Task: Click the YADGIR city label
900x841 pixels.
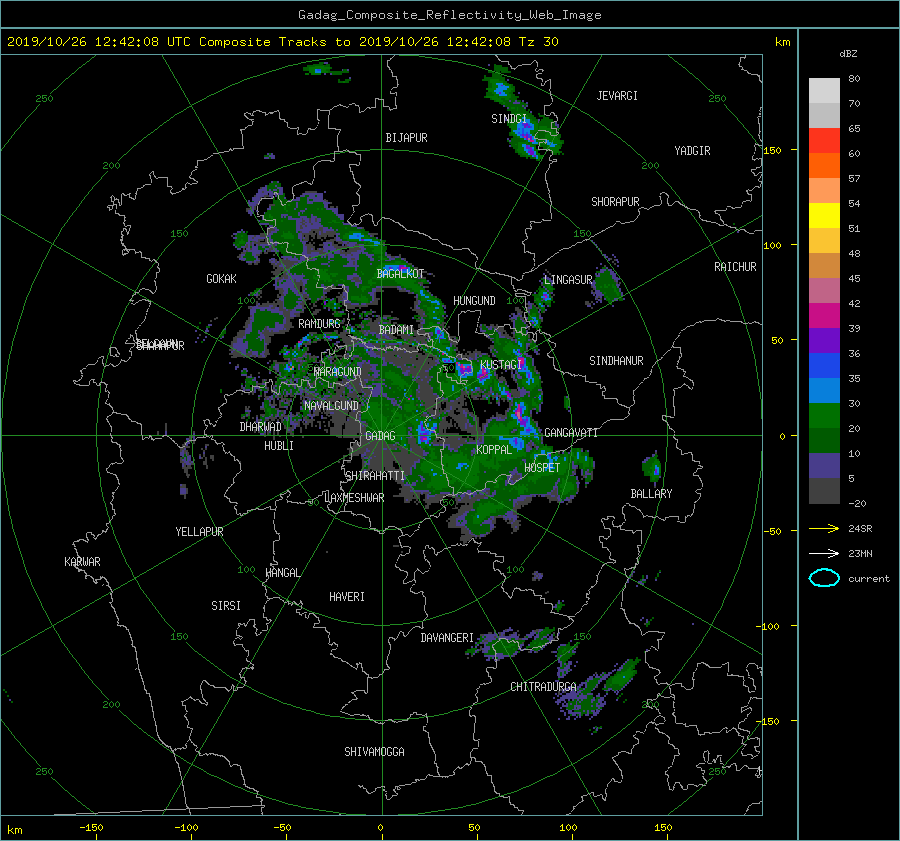Action: pyautogui.click(x=692, y=151)
